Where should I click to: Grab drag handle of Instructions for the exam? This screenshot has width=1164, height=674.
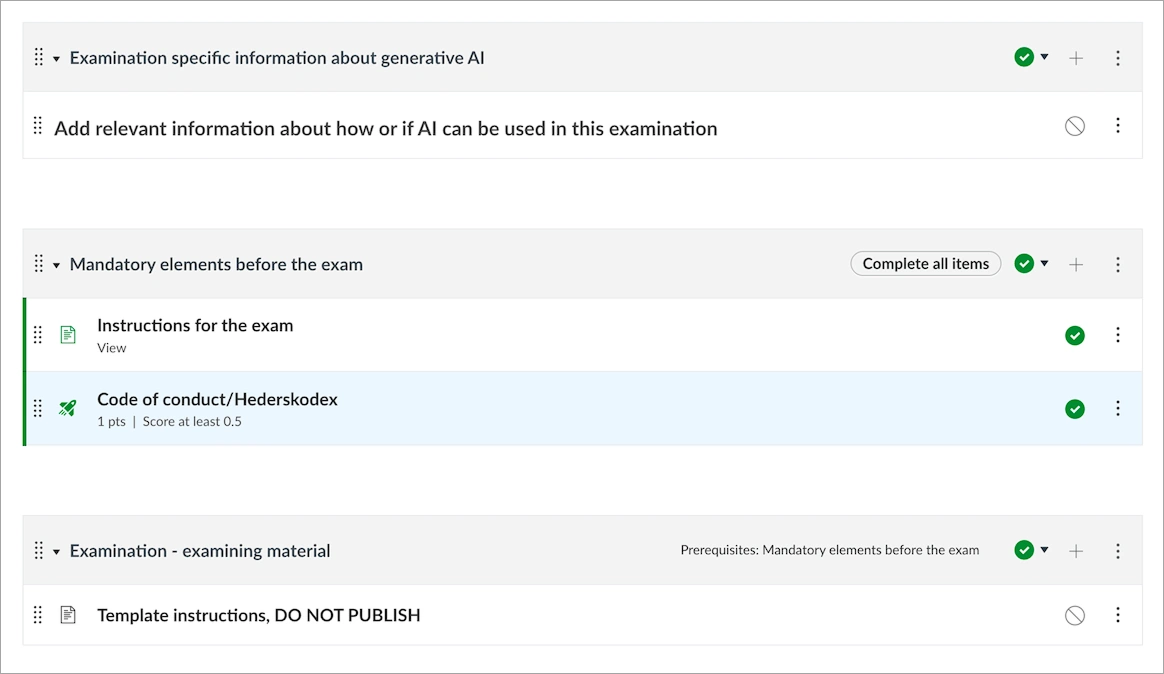(x=38, y=335)
